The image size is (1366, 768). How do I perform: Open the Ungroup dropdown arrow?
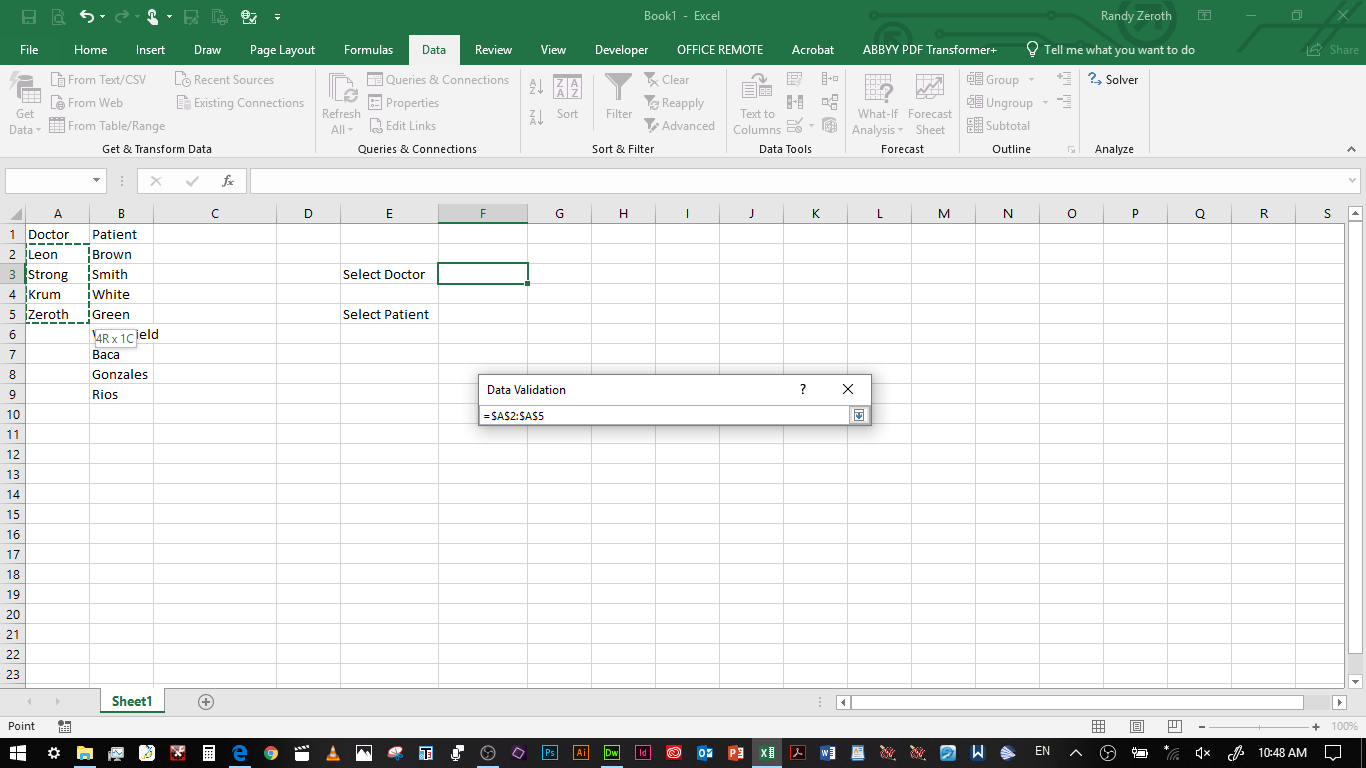click(x=1045, y=103)
